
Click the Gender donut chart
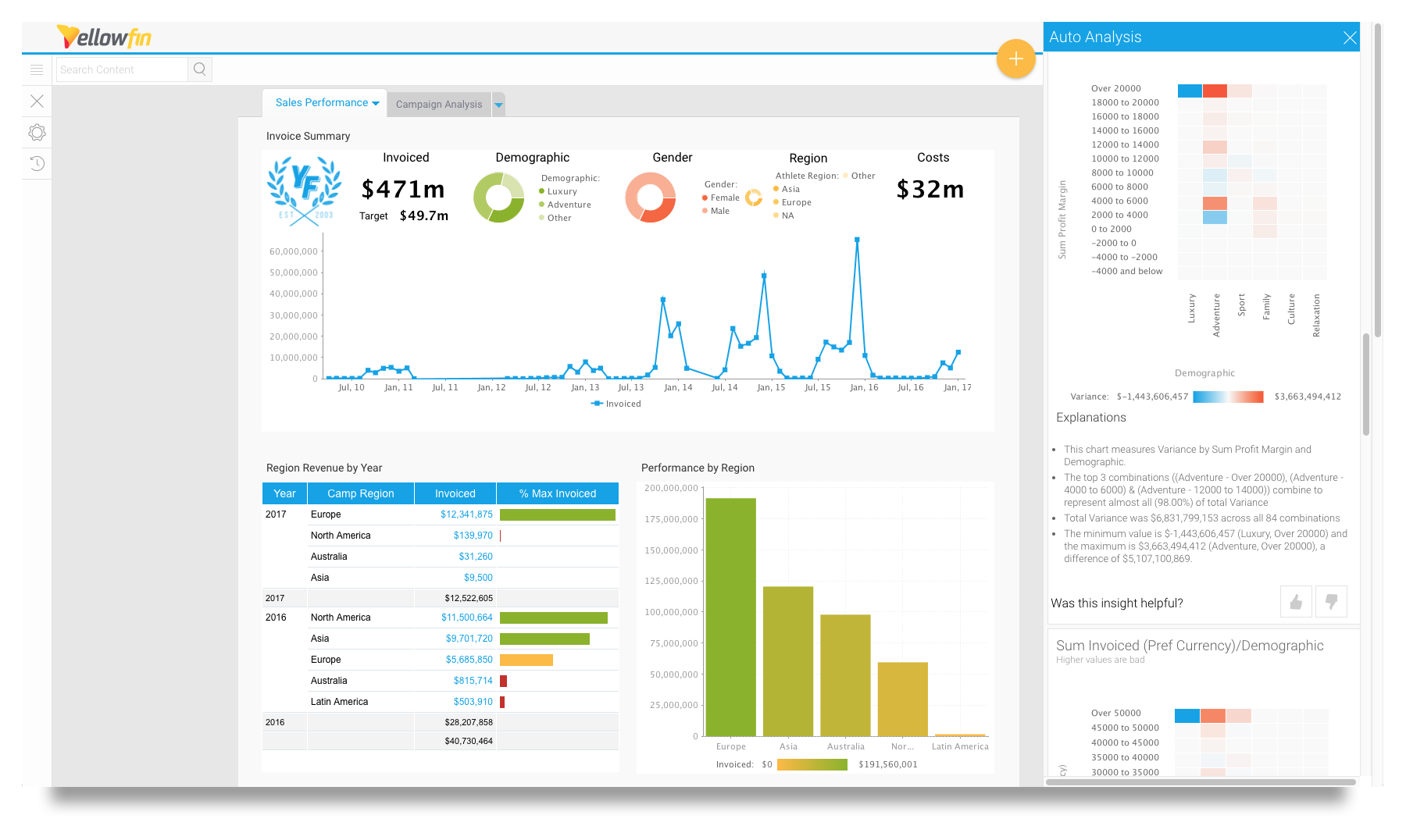[x=650, y=198]
